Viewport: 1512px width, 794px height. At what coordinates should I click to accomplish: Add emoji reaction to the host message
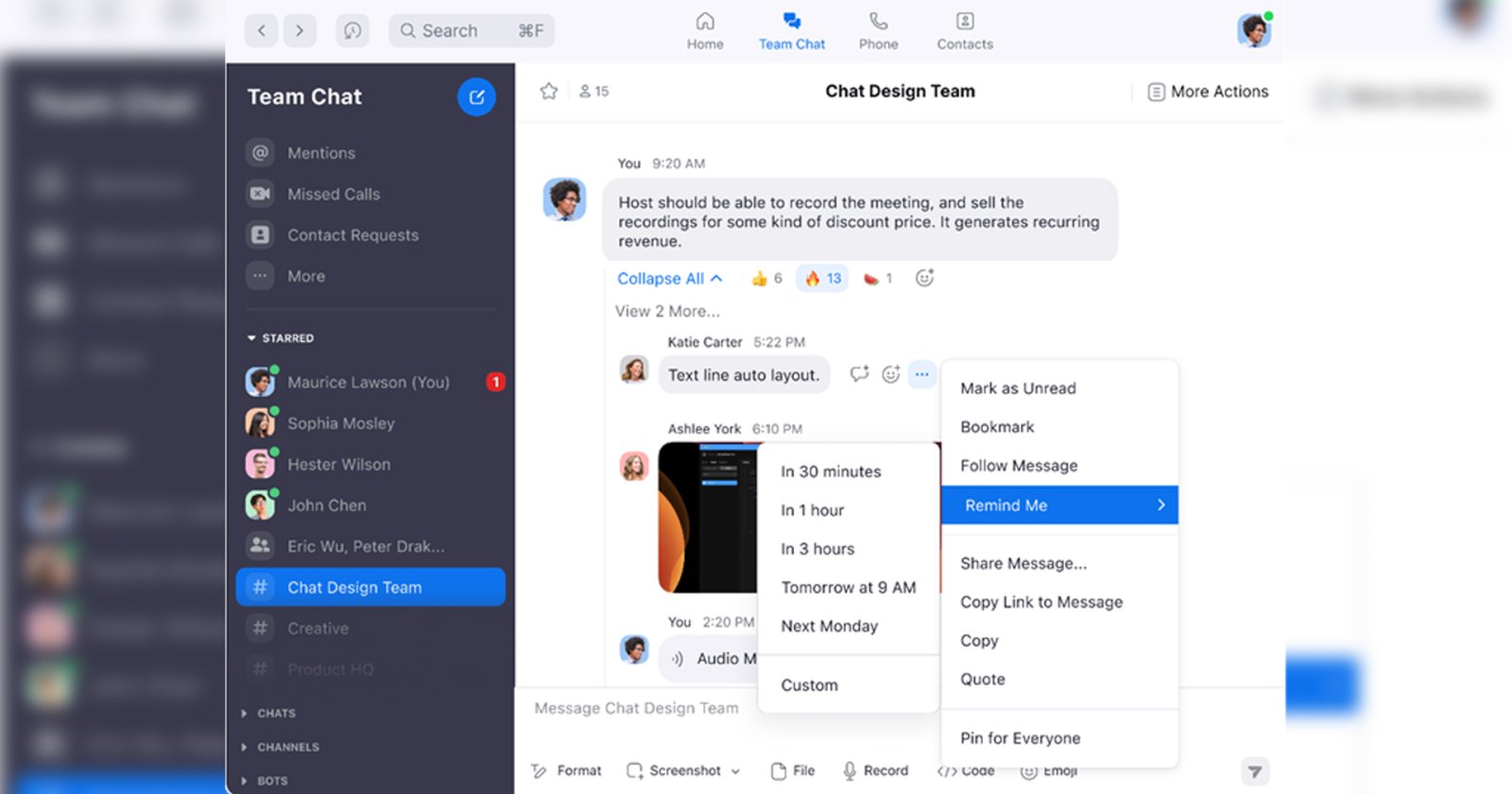point(924,278)
